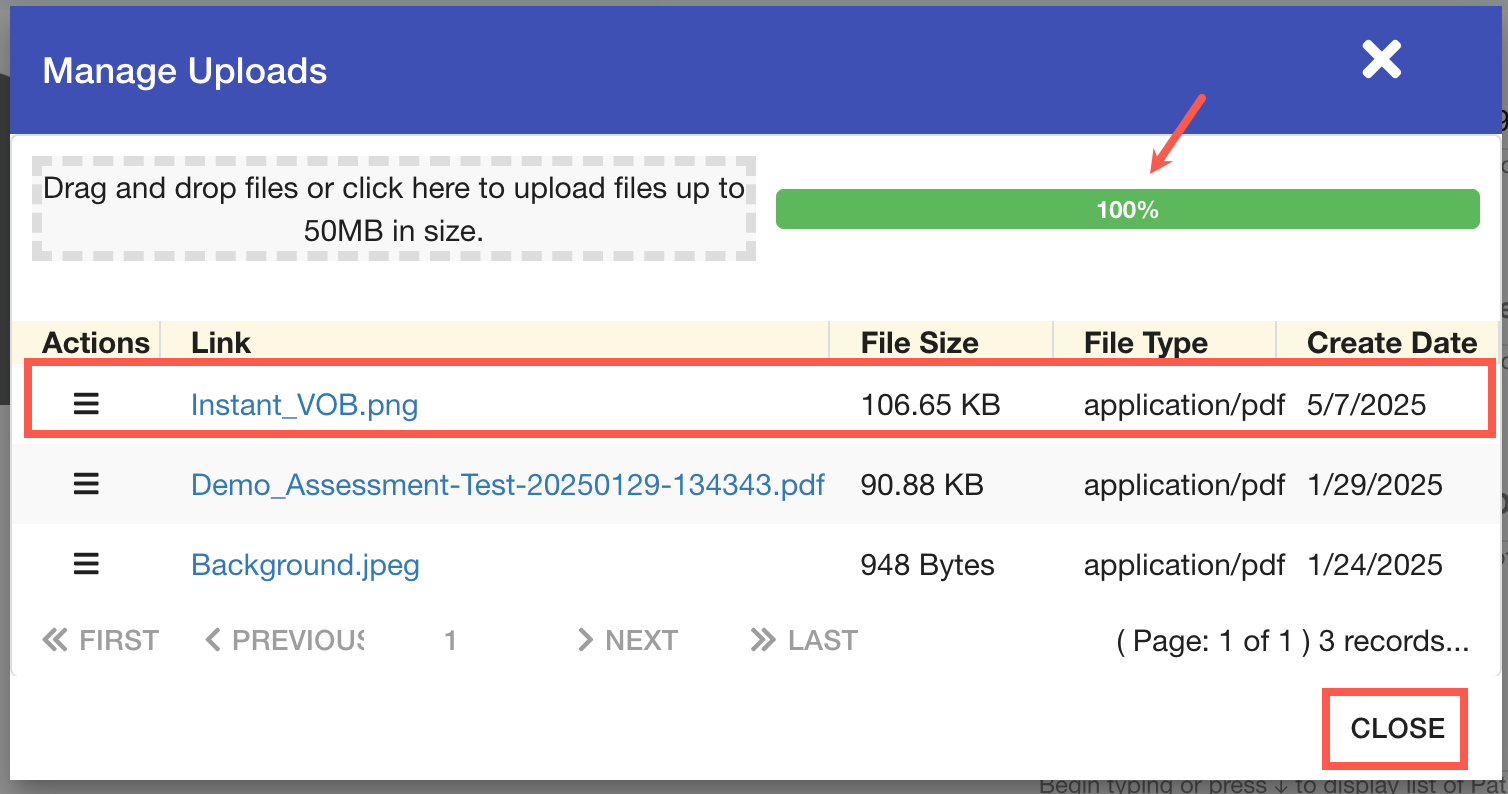The height and width of the screenshot is (794, 1508).
Task: Sort by the File Type column header
Action: coord(1145,343)
